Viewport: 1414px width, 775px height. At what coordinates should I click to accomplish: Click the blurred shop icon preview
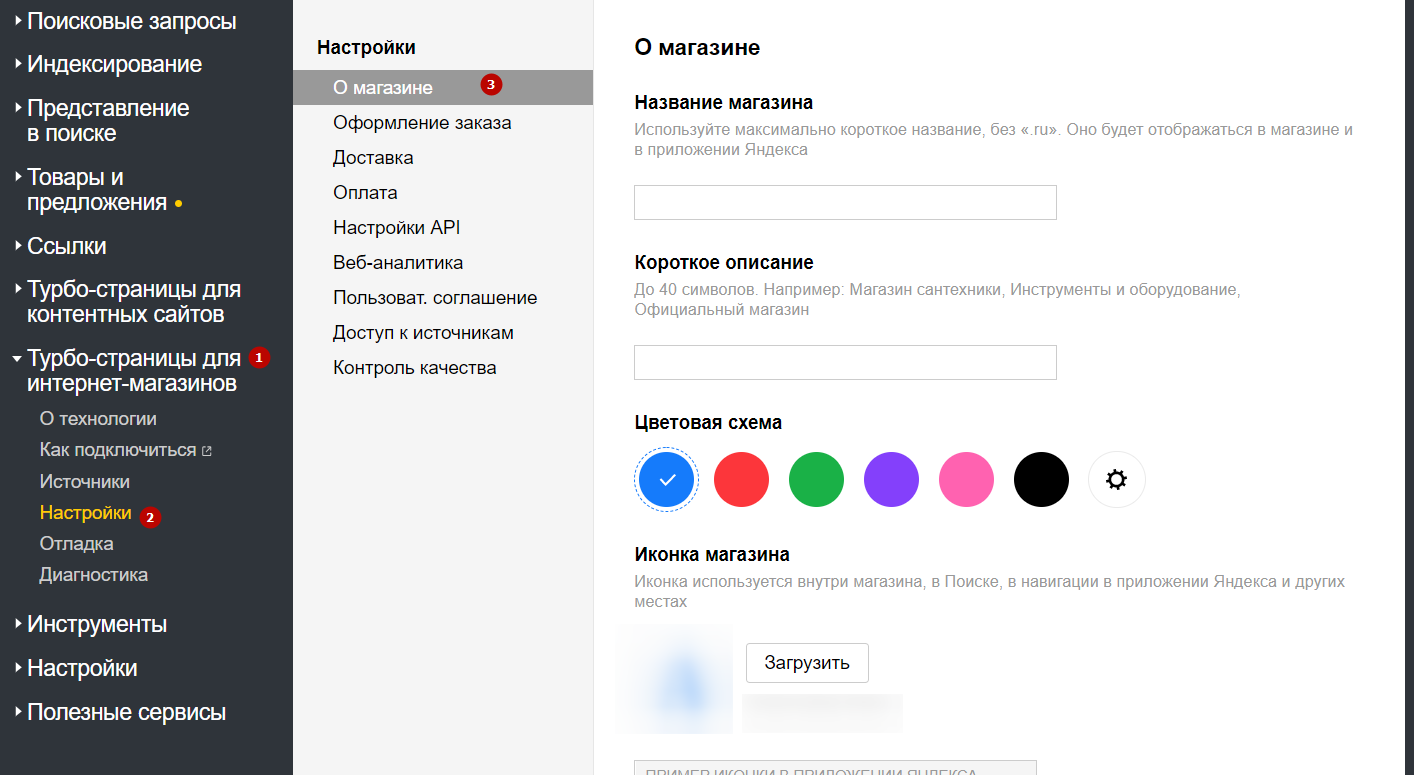674,680
